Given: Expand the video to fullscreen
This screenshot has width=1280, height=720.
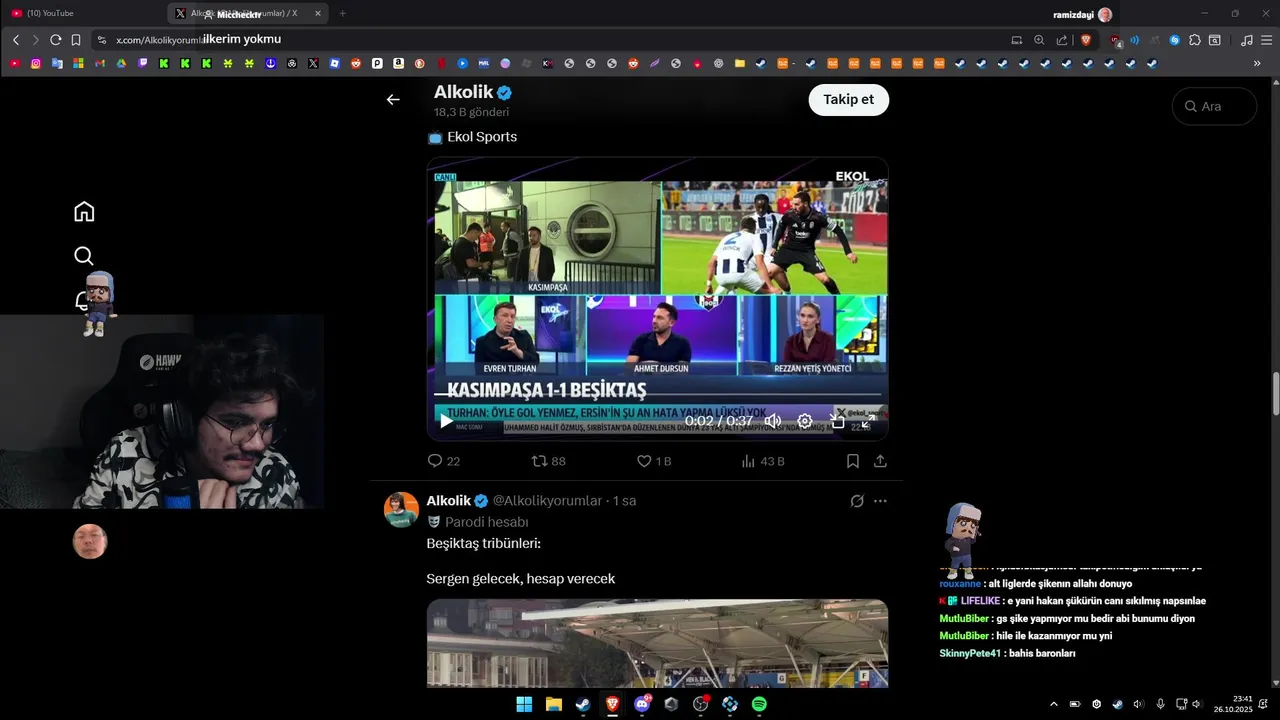Looking at the screenshot, I should click(x=868, y=421).
